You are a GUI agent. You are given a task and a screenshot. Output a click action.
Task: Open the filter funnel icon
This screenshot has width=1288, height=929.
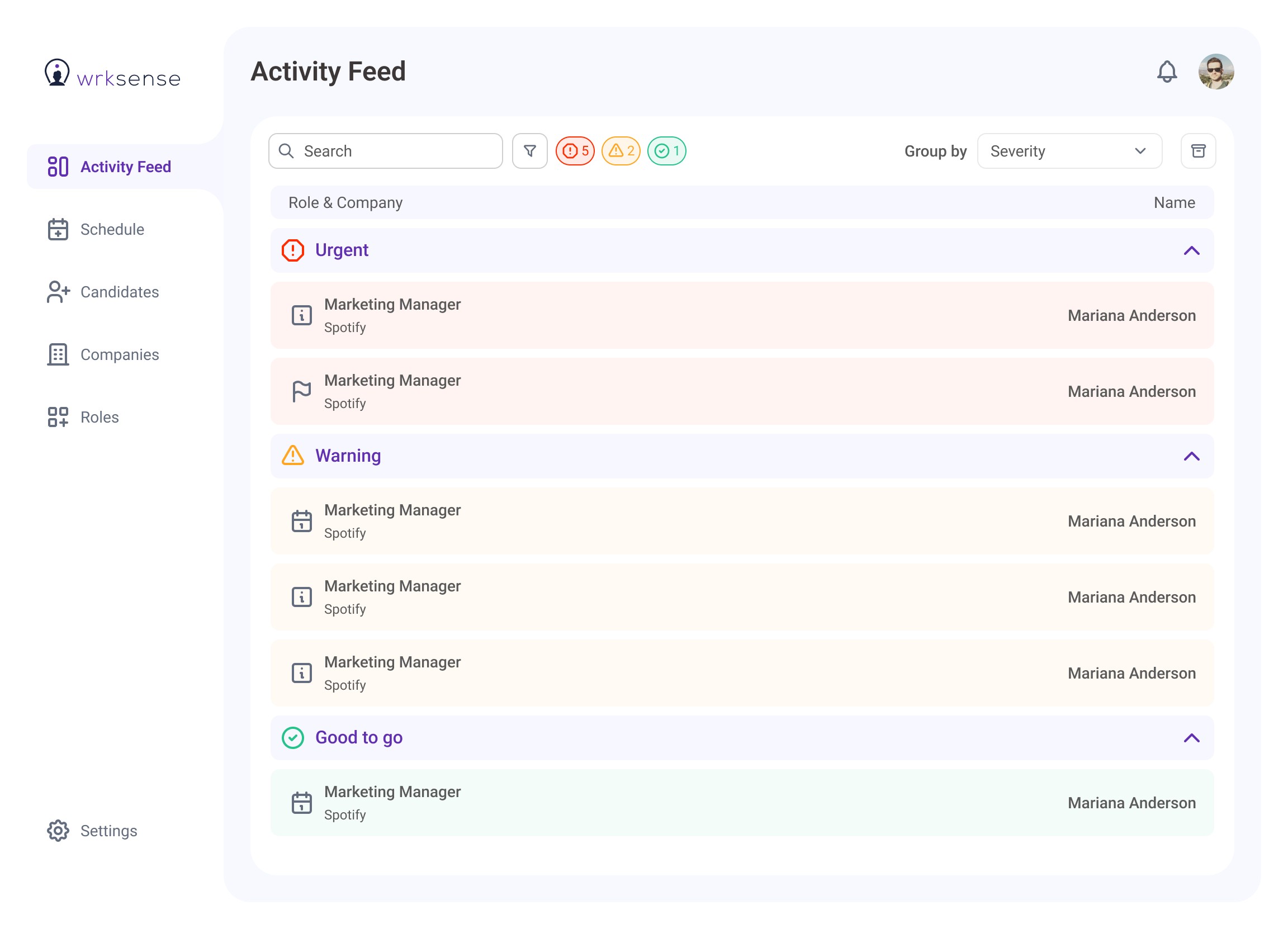click(529, 151)
